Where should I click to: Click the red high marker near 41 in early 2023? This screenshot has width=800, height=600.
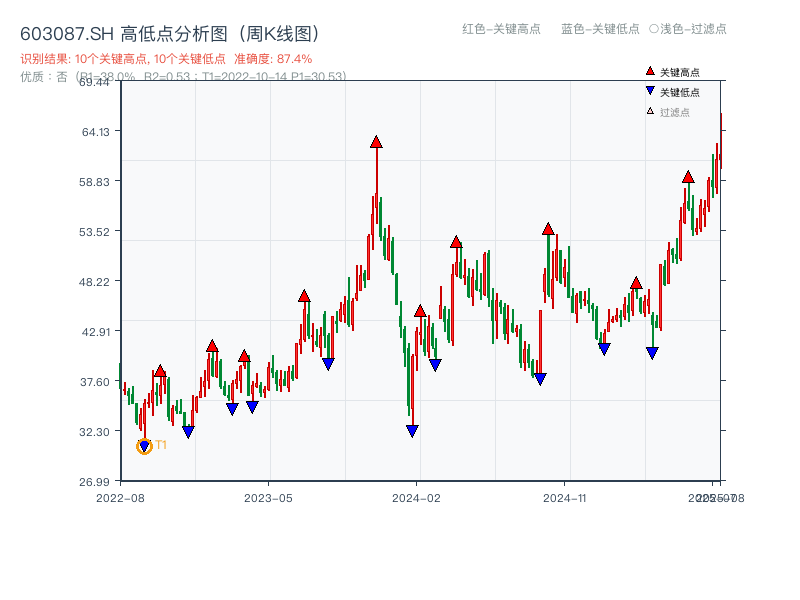pyautogui.click(x=212, y=346)
